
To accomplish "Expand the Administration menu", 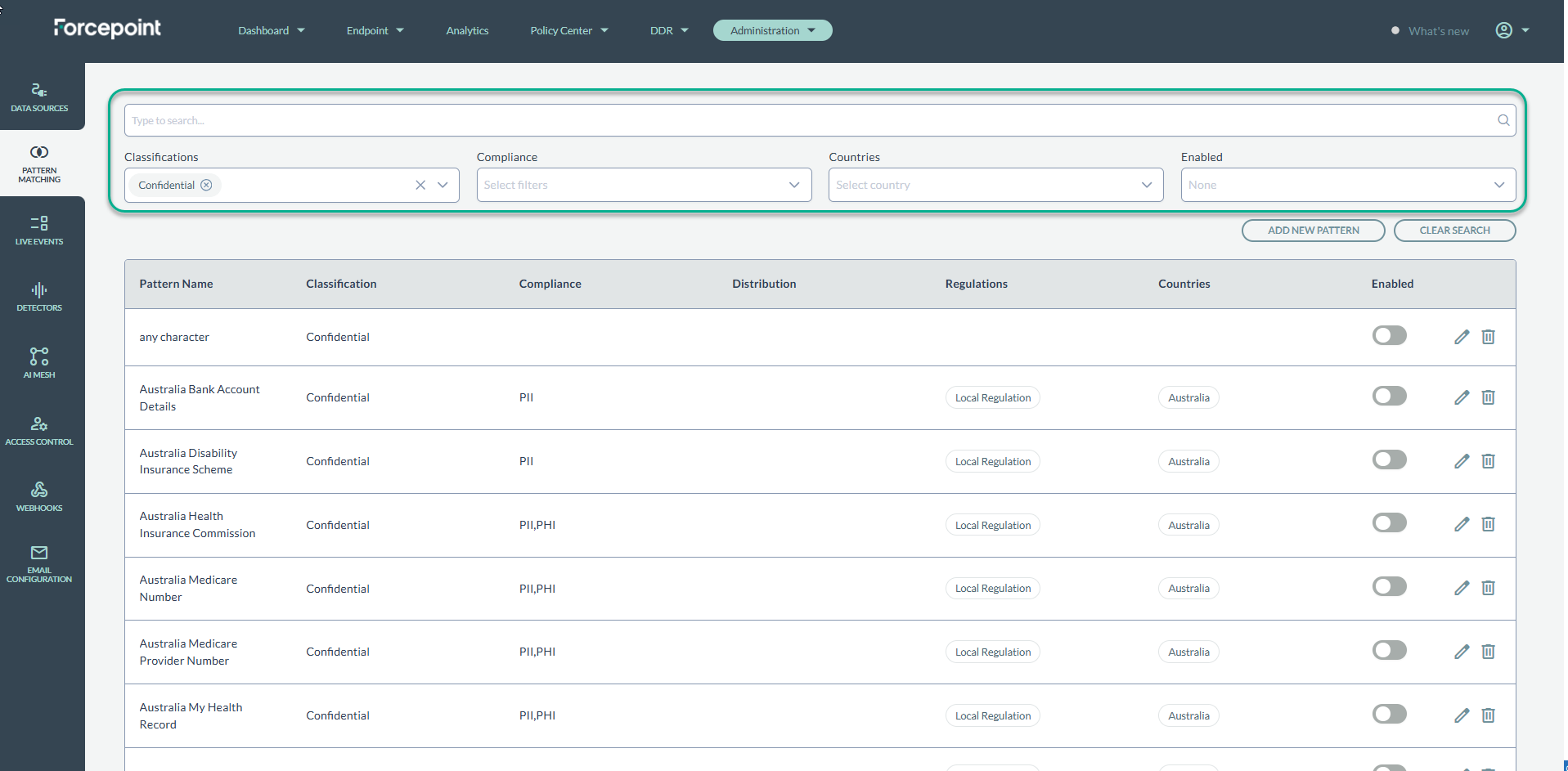I will coord(773,30).
